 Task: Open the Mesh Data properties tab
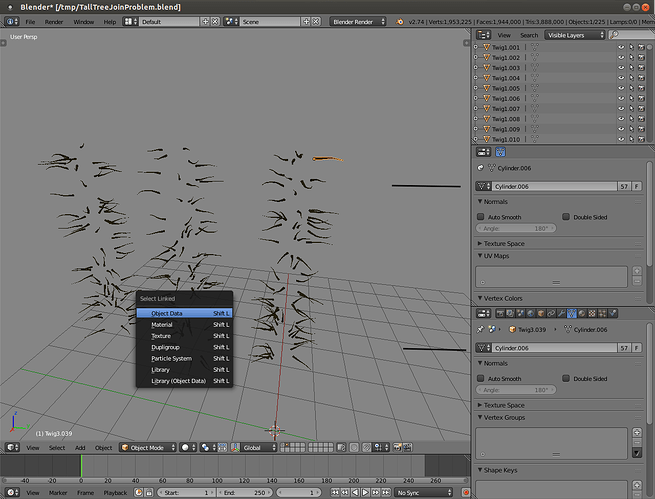571,313
